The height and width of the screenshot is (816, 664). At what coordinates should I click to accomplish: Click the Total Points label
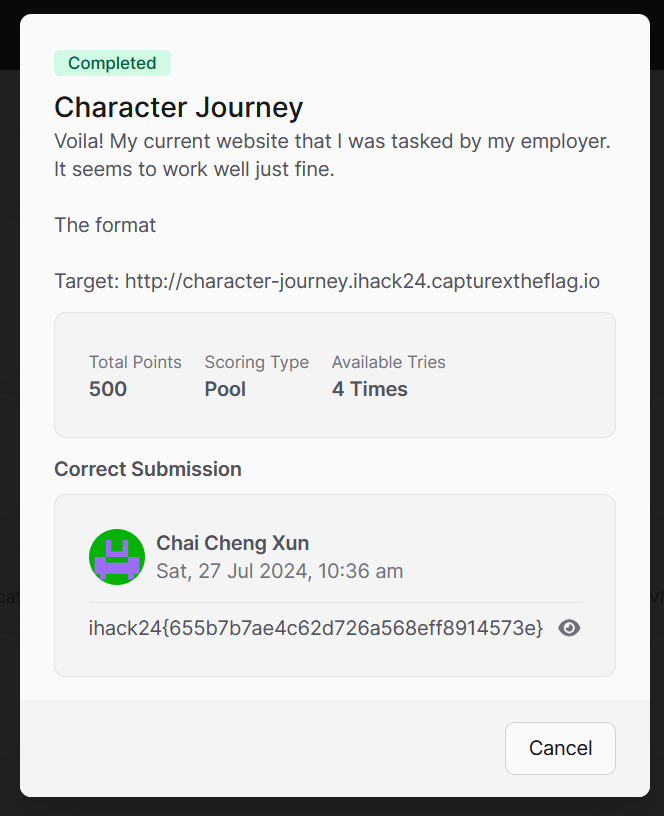tap(135, 362)
